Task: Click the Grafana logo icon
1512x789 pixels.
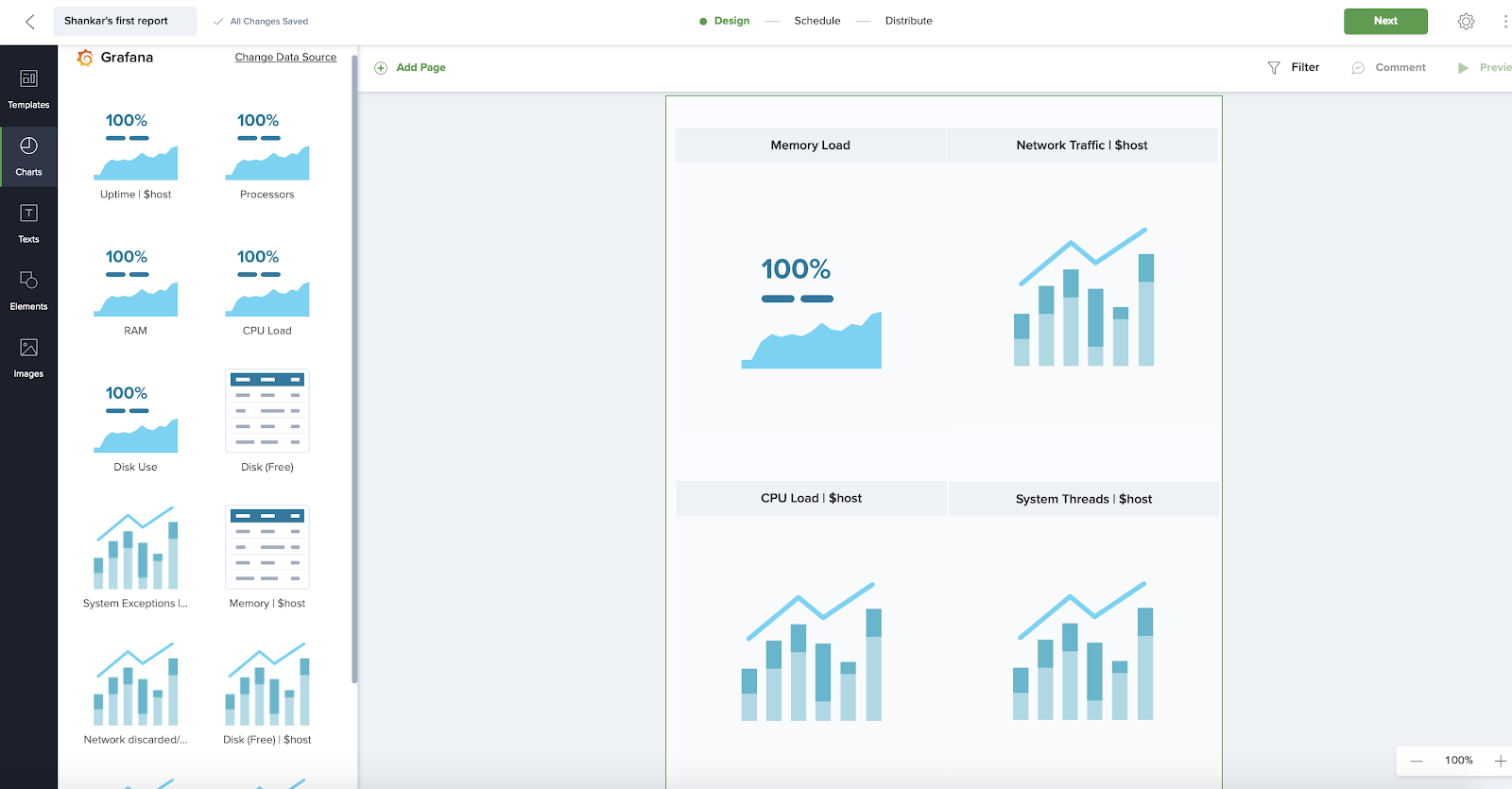Action: (85, 58)
